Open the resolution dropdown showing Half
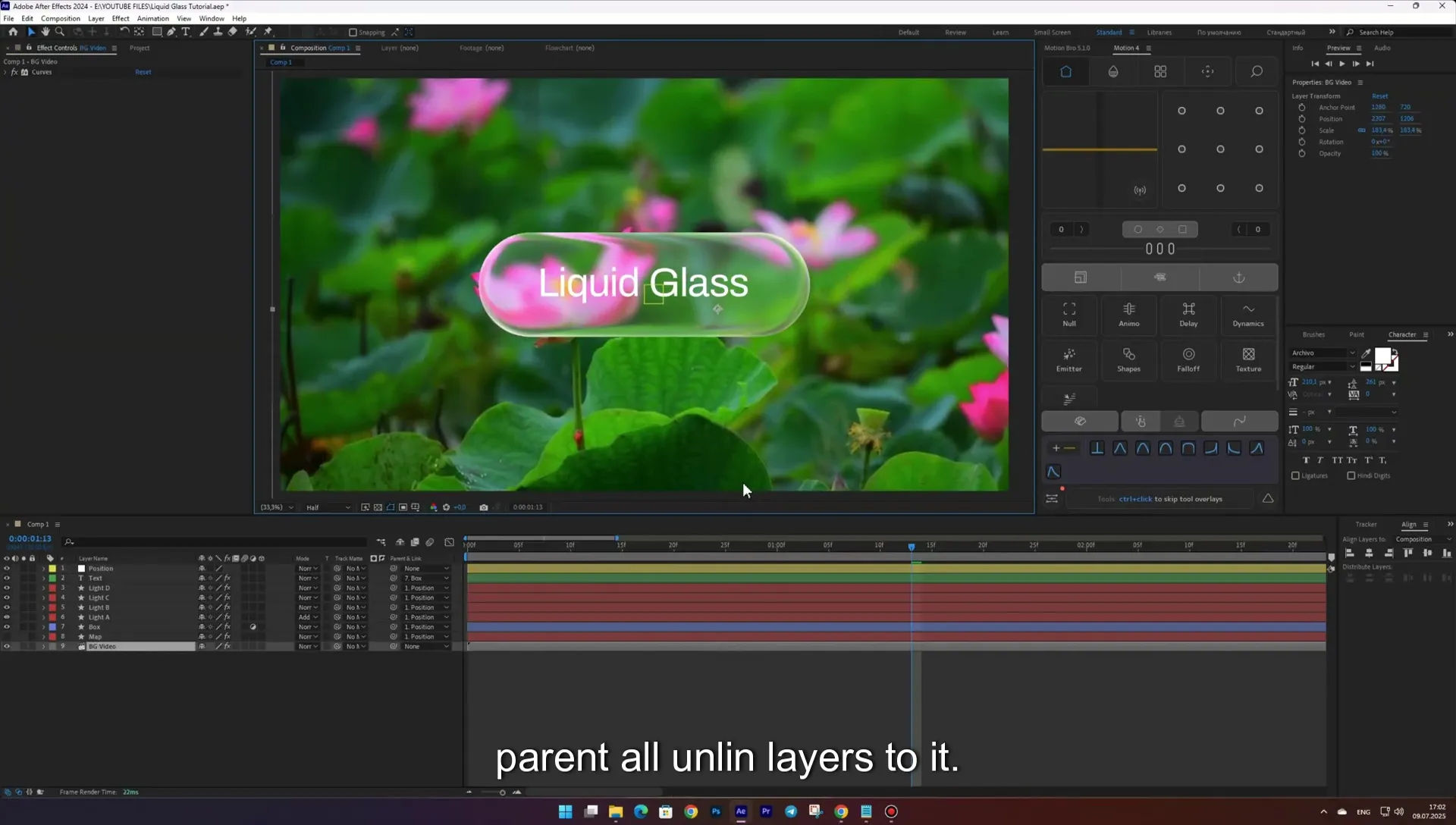The height and width of the screenshot is (825, 1456). [x=328, y=507]
